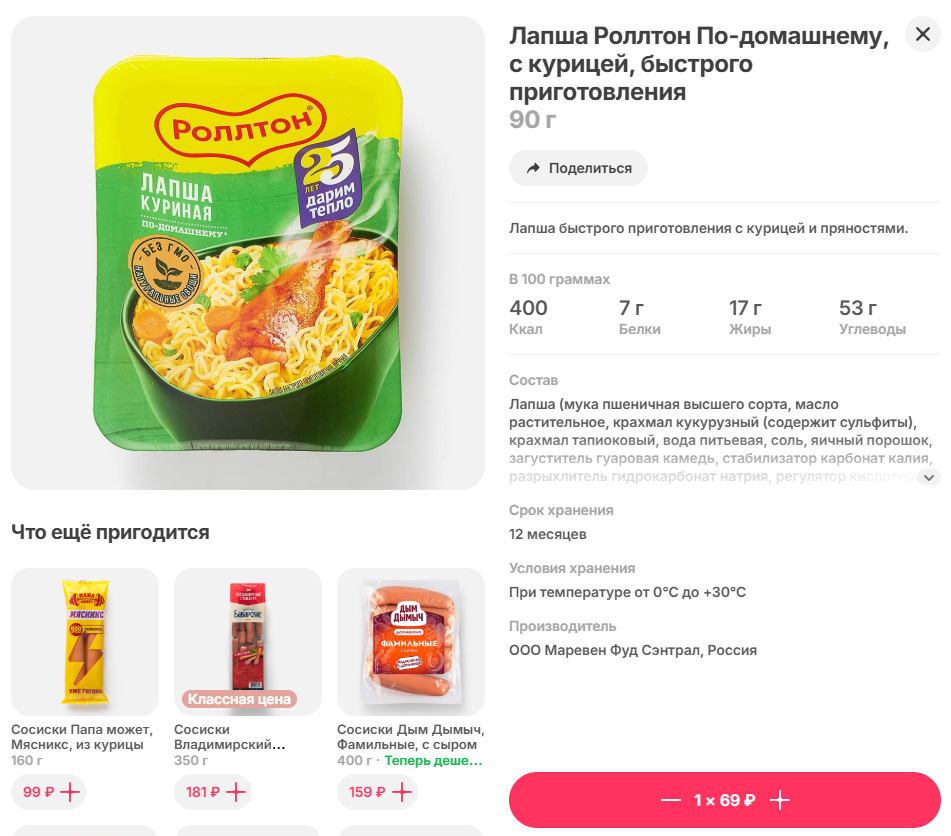Expand the full Состав ingredients list
951x836 pixels.
pos(929,478)
